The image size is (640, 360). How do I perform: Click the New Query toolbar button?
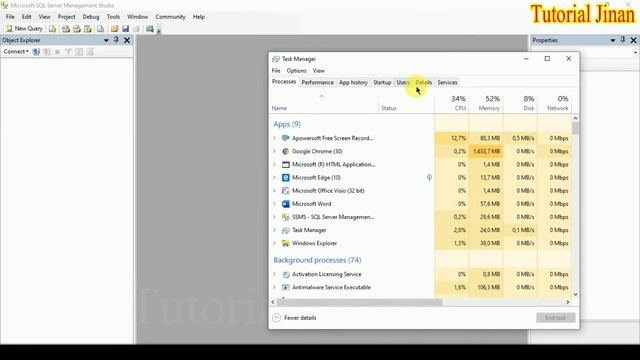pos(24,29)
